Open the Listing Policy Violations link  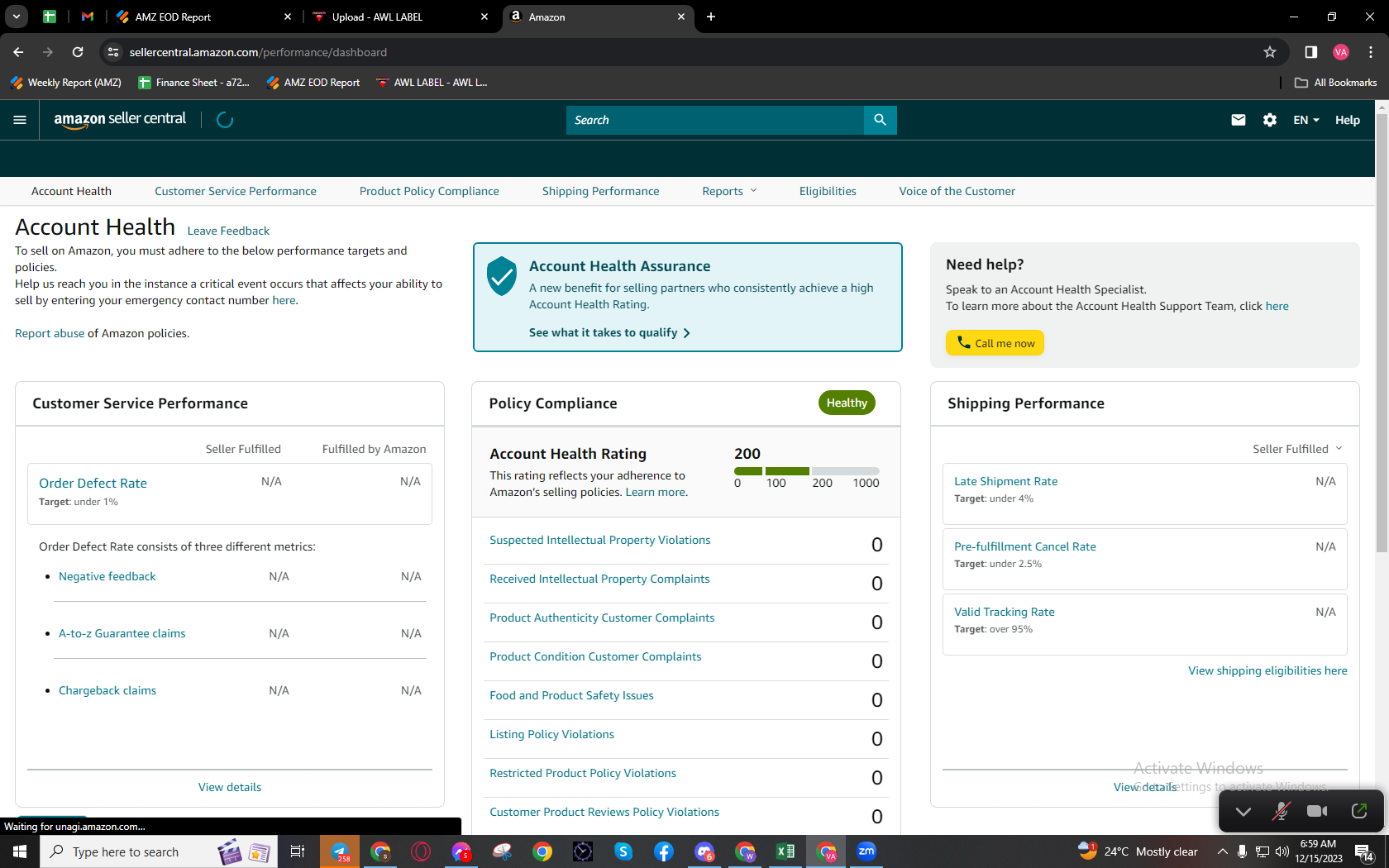[551, 734]
